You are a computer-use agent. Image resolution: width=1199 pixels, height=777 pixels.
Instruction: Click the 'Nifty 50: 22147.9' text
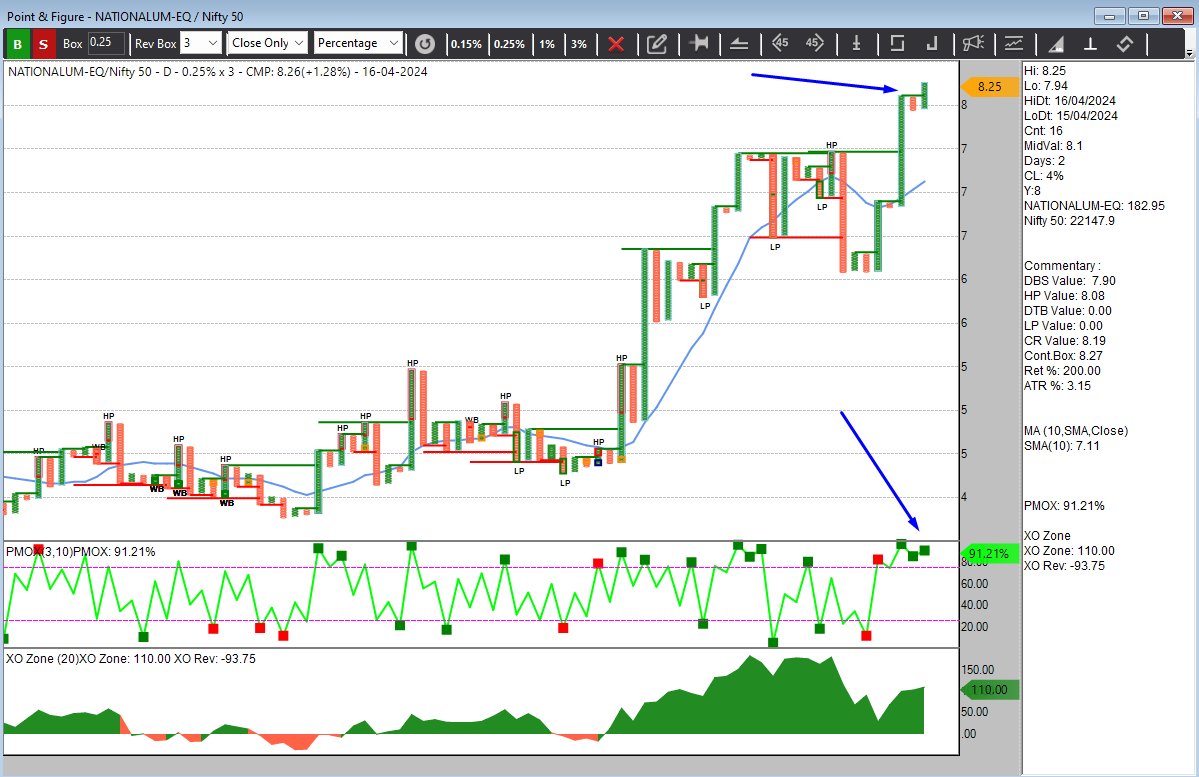click(1070, 220)
